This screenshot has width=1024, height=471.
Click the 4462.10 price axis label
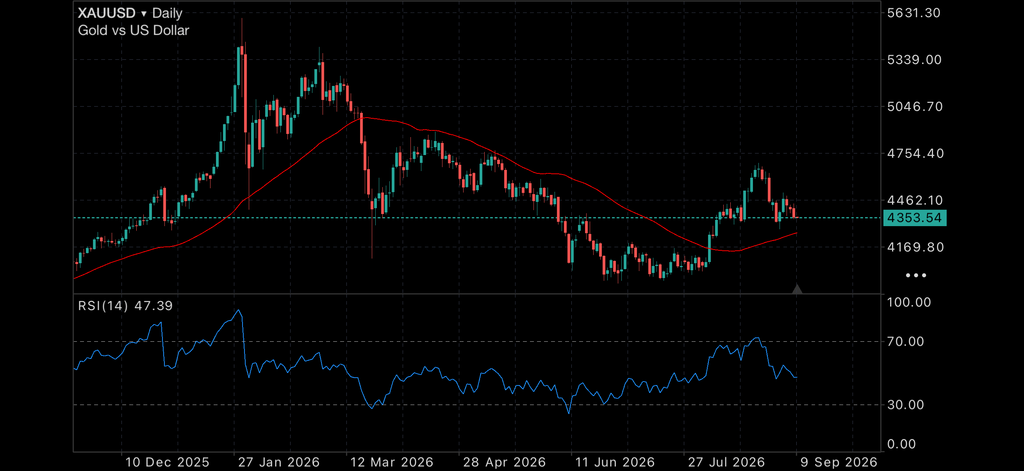(x=914, y=201)
